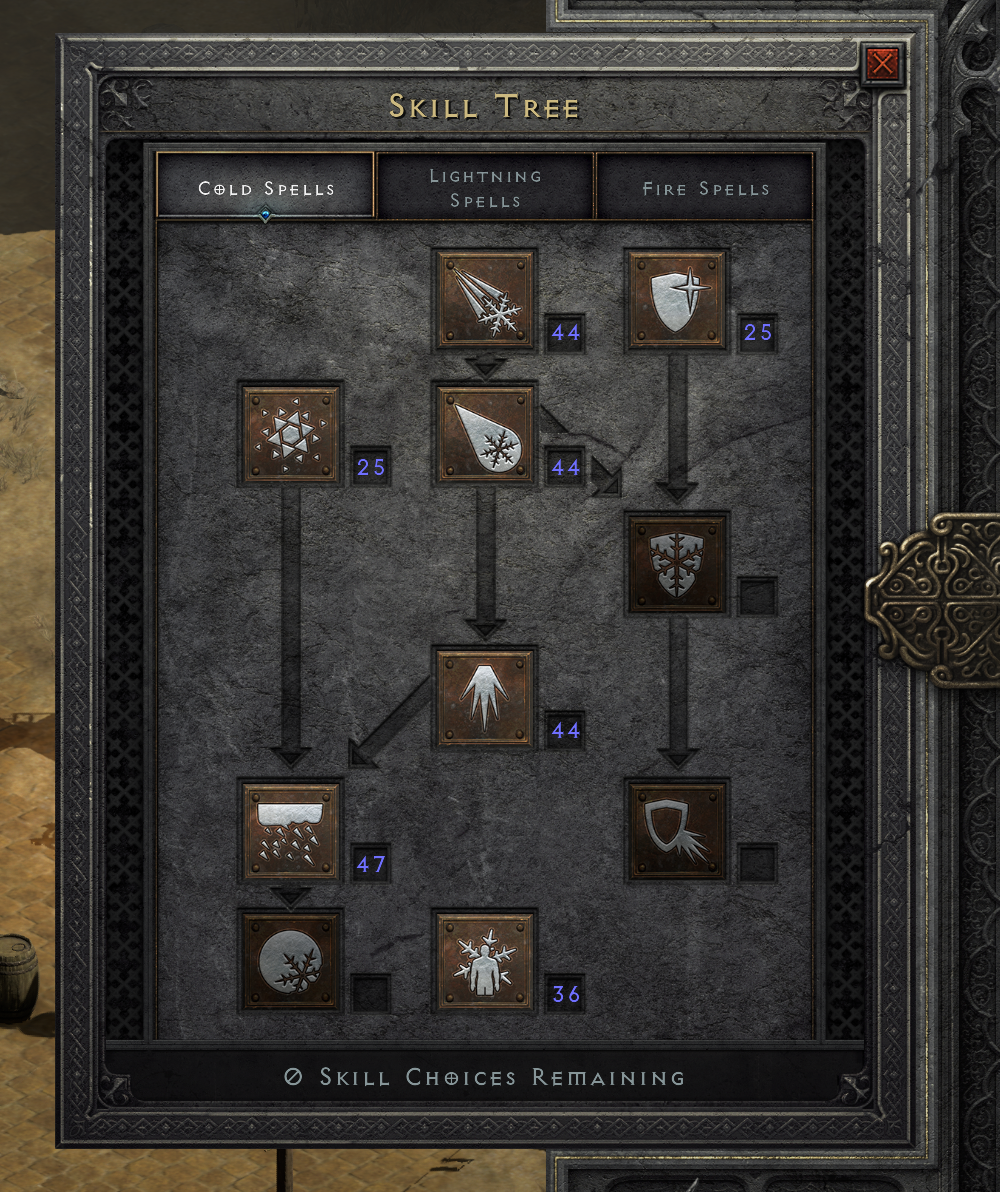This screenshot has width=1000, height=1192.
Task: Select the Cold Mastery skill icon
Action: point(485,961)
